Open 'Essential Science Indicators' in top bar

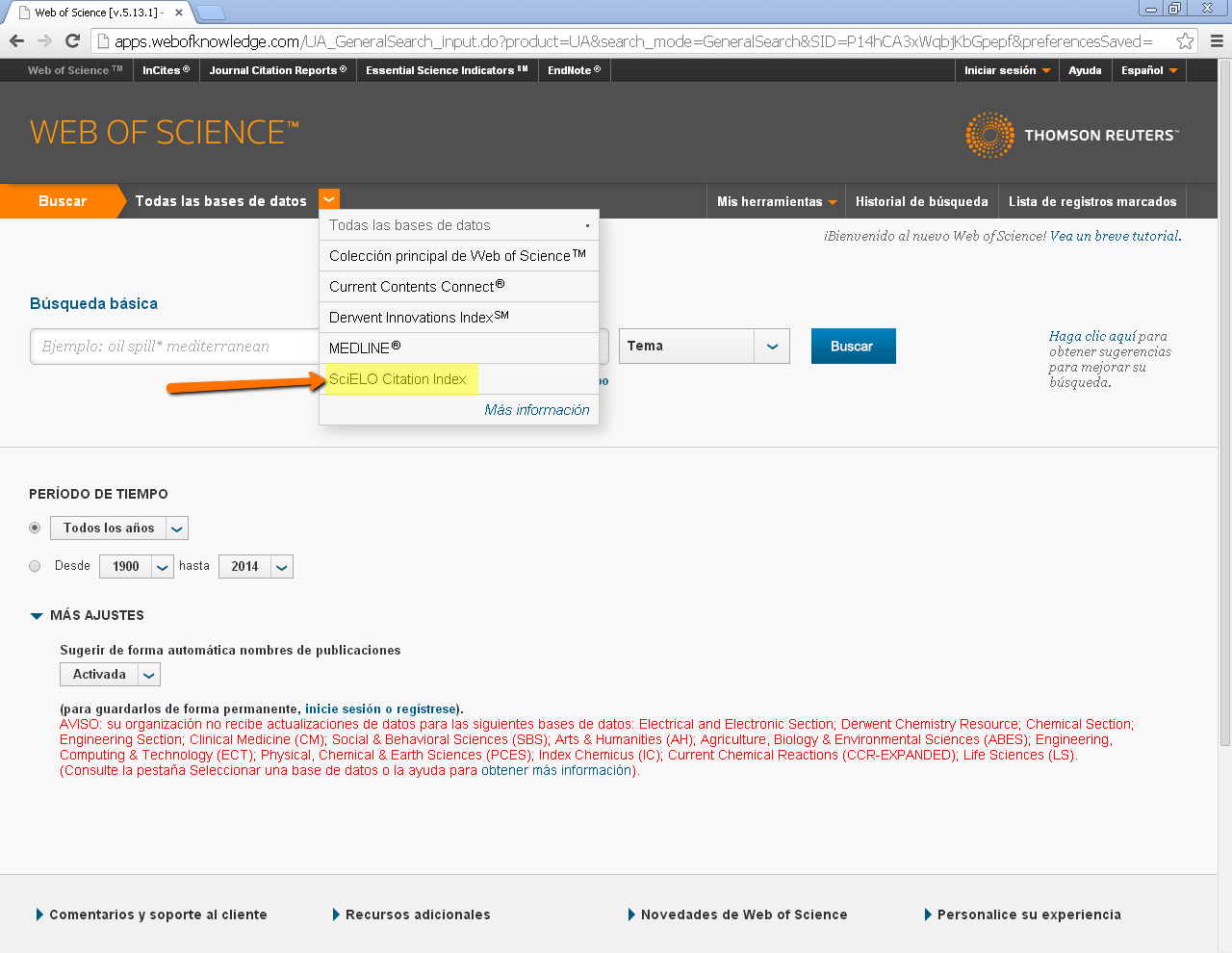coord(447,70)
